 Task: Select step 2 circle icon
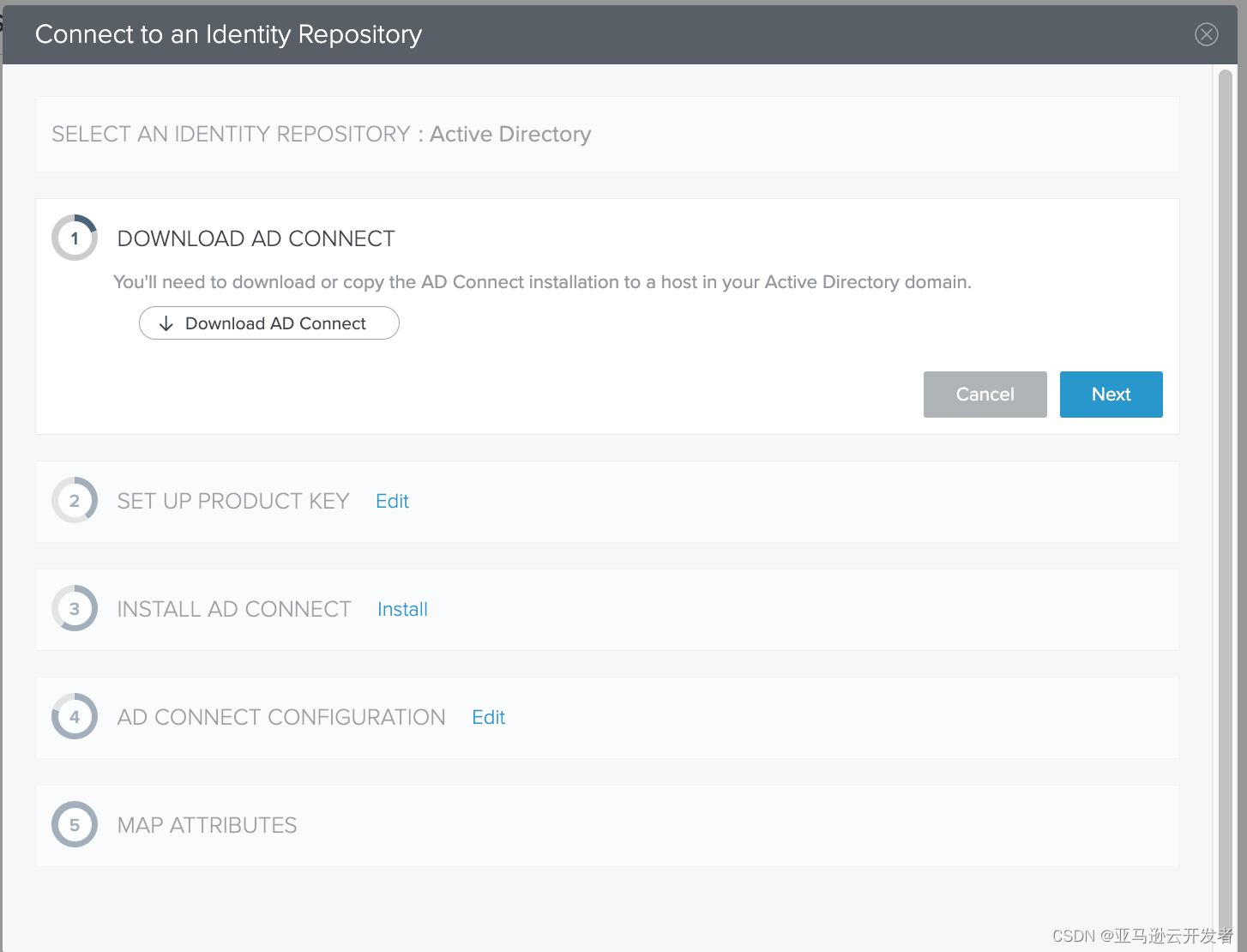pos(75,500)
